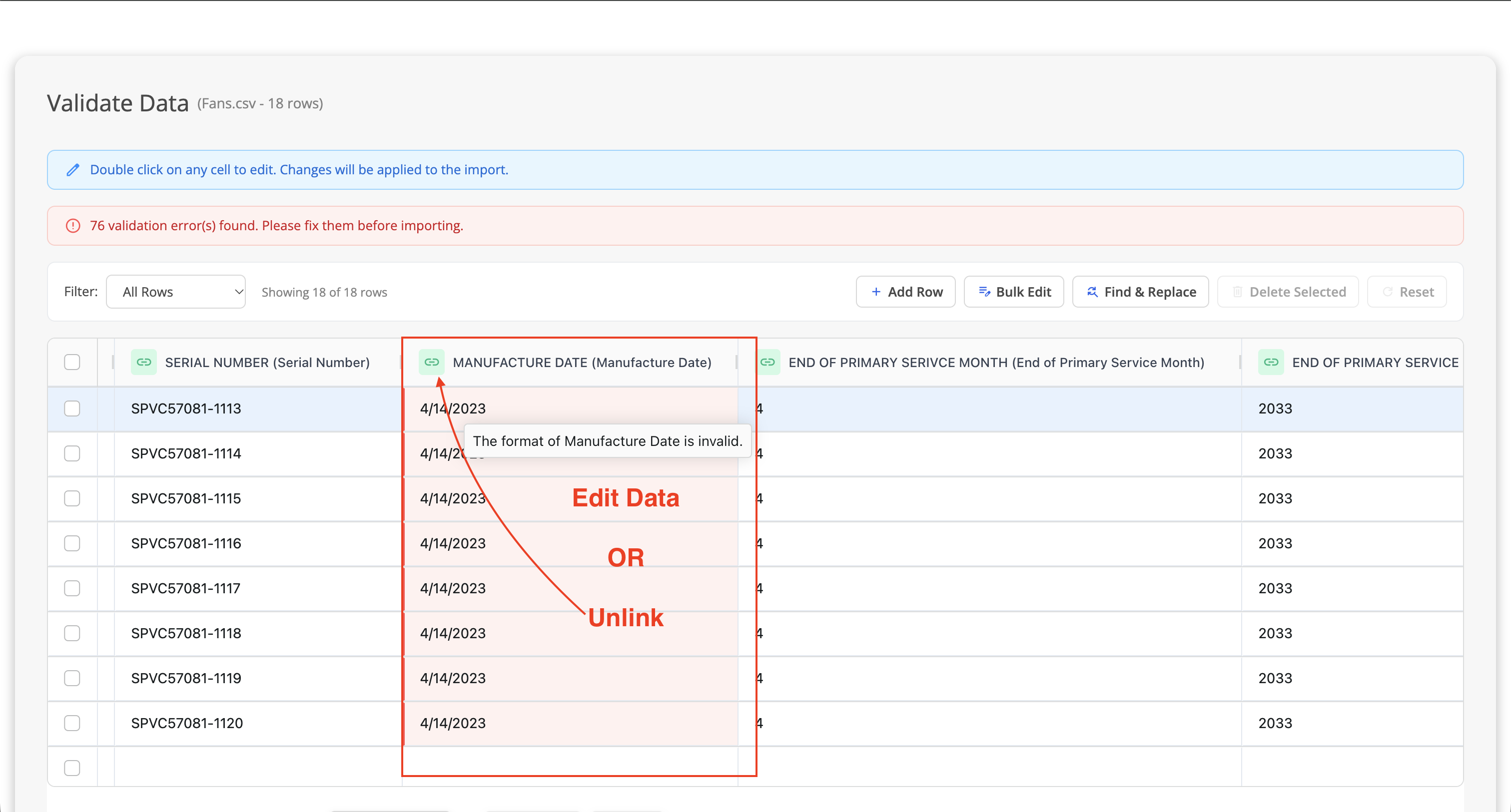Tick the checkbox for SPVC57081-1116
Screen dimensions: 1511x812
click(x=72, y=543)
